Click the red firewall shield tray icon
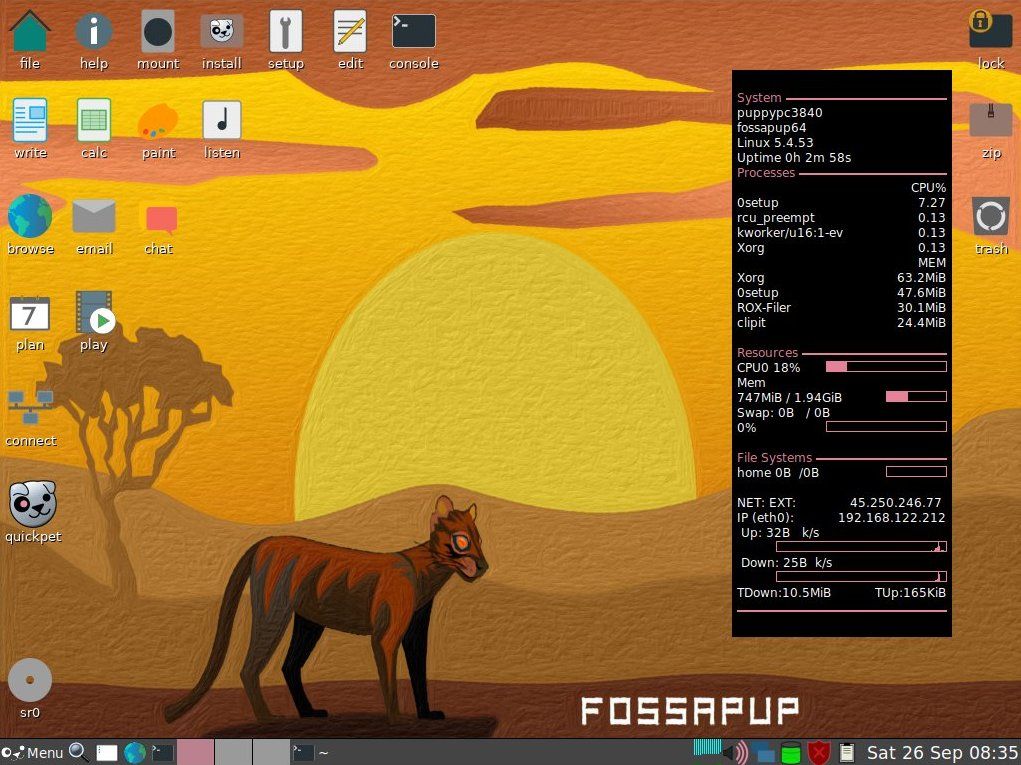The height and width of the screenshot is (765, 1021). point(818,753)
